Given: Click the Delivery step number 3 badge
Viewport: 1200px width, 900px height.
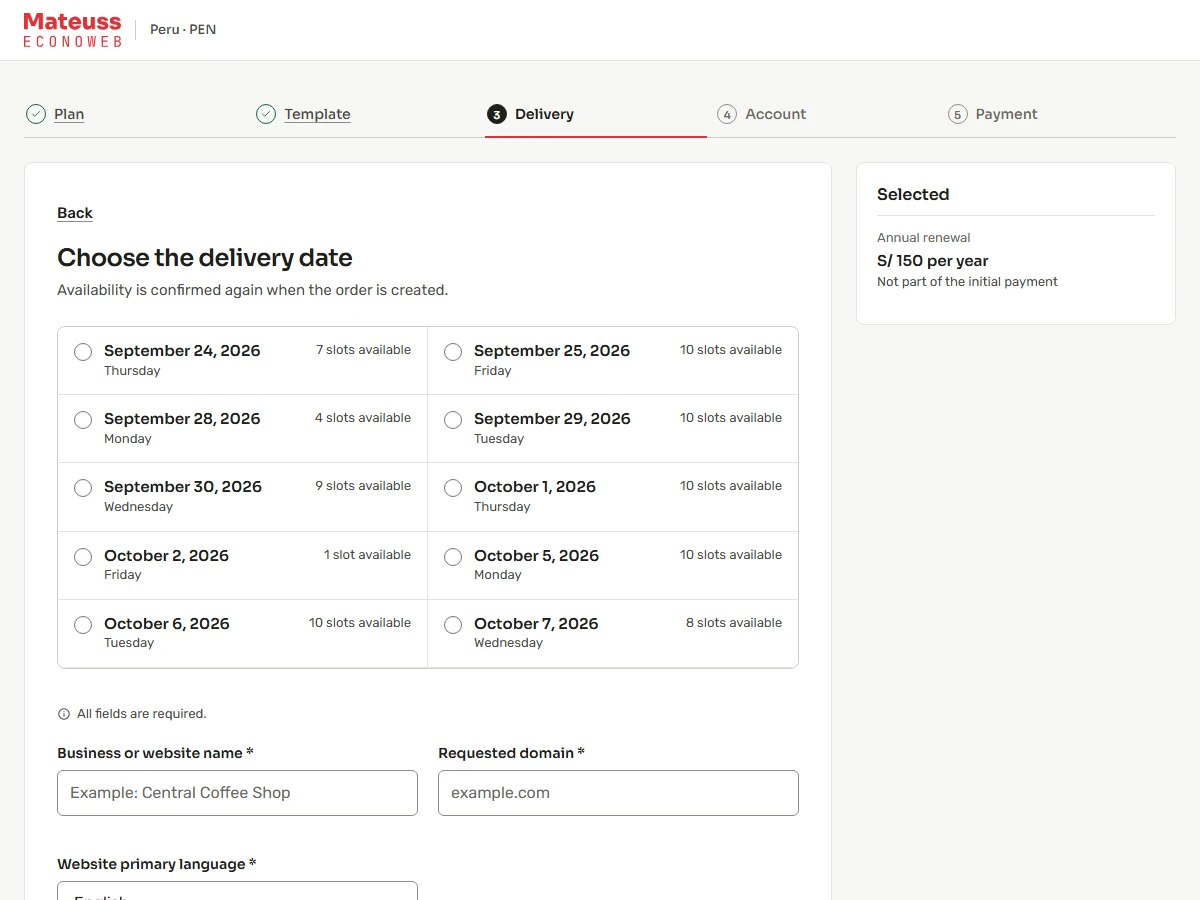Looking at the screenshot, I should point(497,114).
